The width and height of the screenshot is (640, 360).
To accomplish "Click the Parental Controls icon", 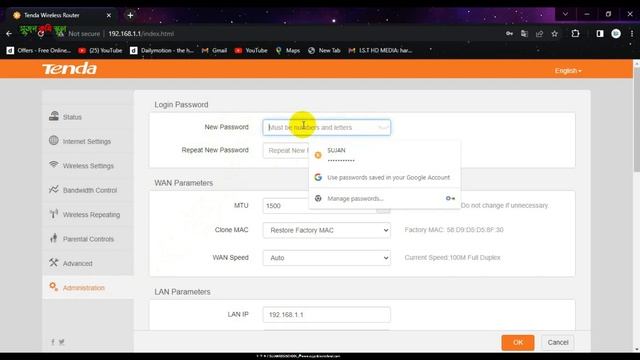I will [53, 238].
